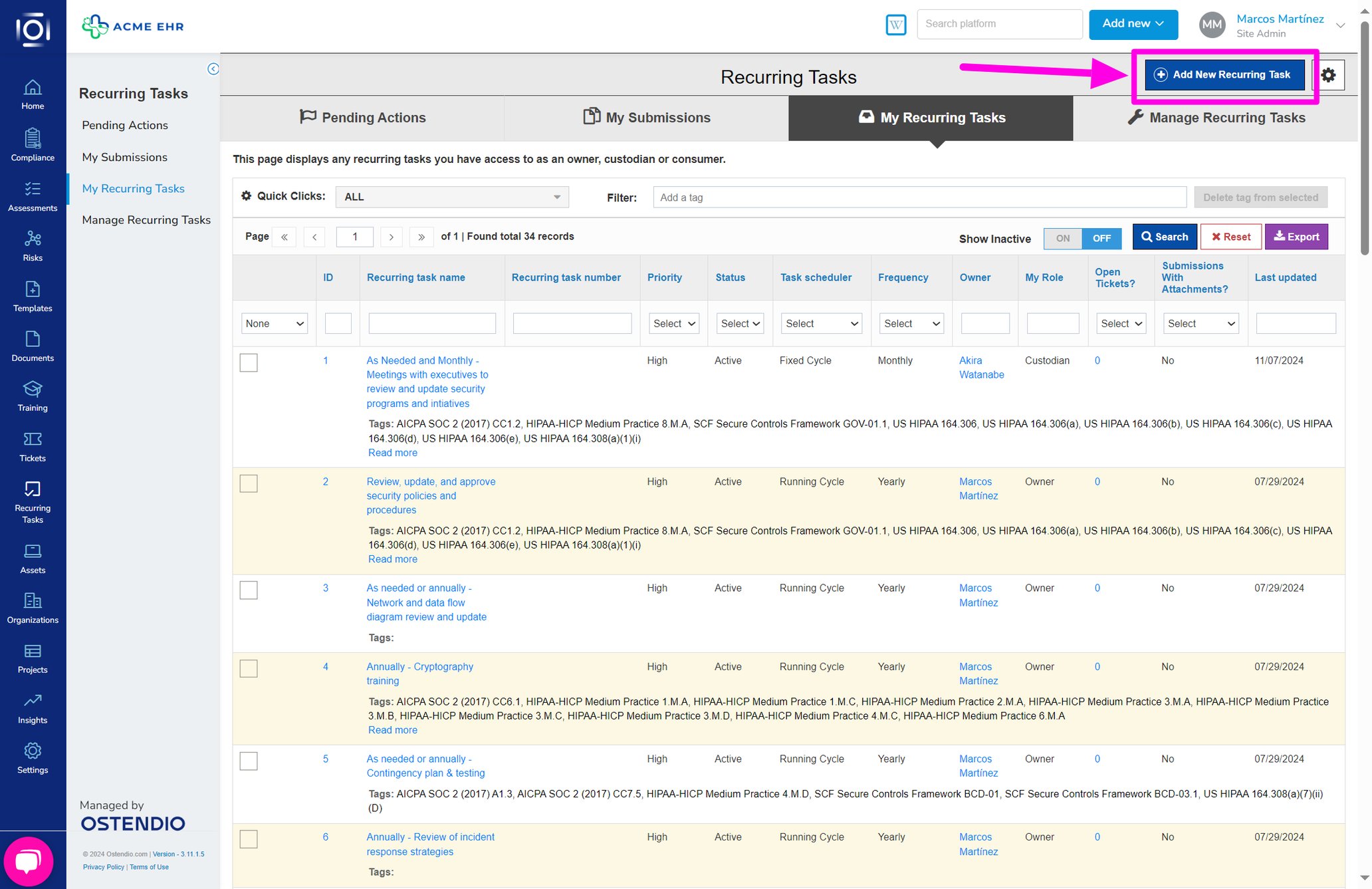Open the Manage Recurring Tasks tab

(1218, 118)
